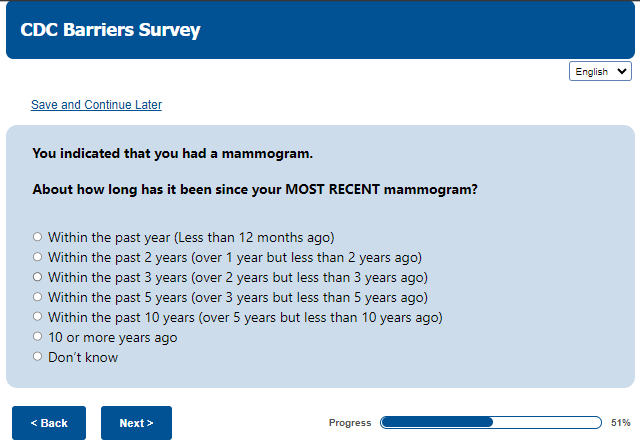Select the 'Within the past 10 years' radio circle

point(38,317)
